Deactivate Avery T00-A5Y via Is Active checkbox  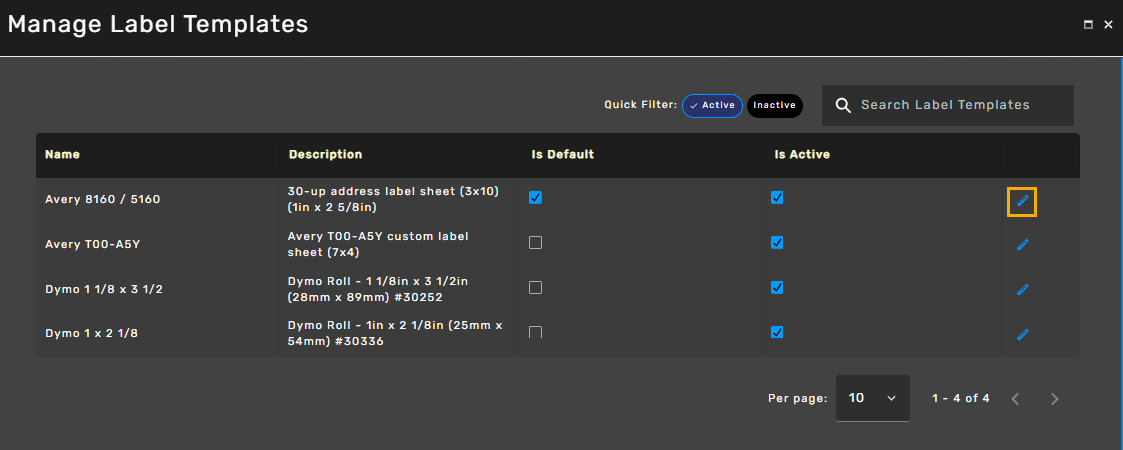tap(777, 243)
